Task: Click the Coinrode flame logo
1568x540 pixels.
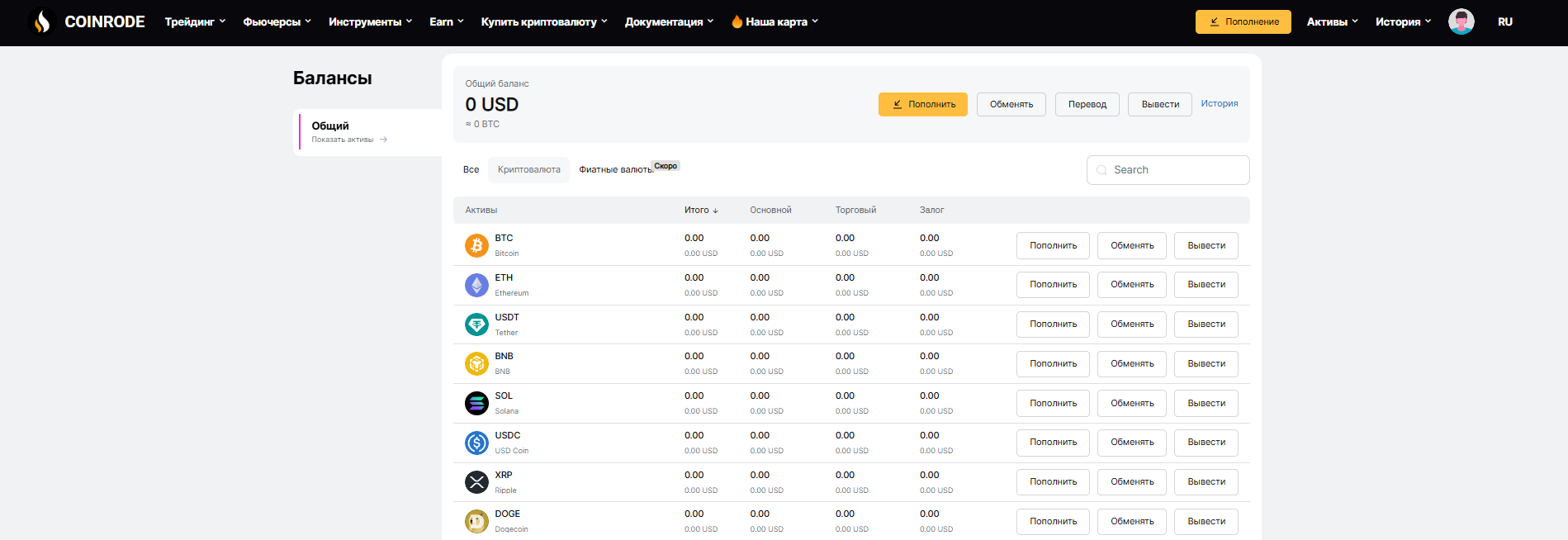Action: (42, 21)
